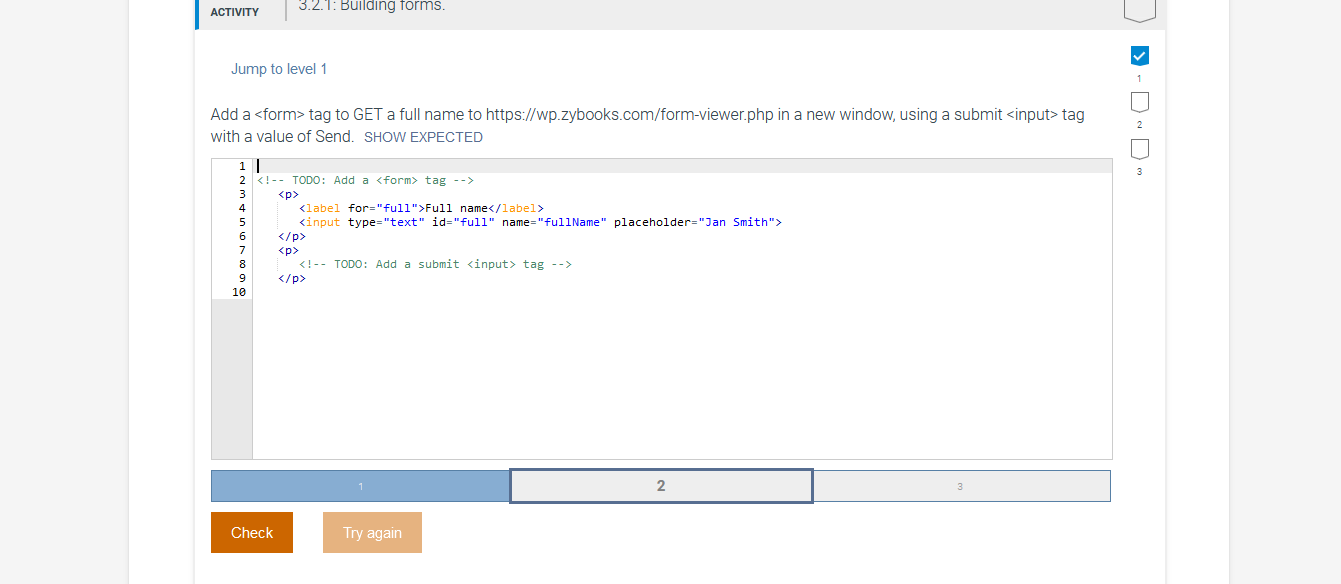Viewport: 1341px width, 584px height.
Task: Open the Jump to level 1 link
Action: tap(279, 69)
